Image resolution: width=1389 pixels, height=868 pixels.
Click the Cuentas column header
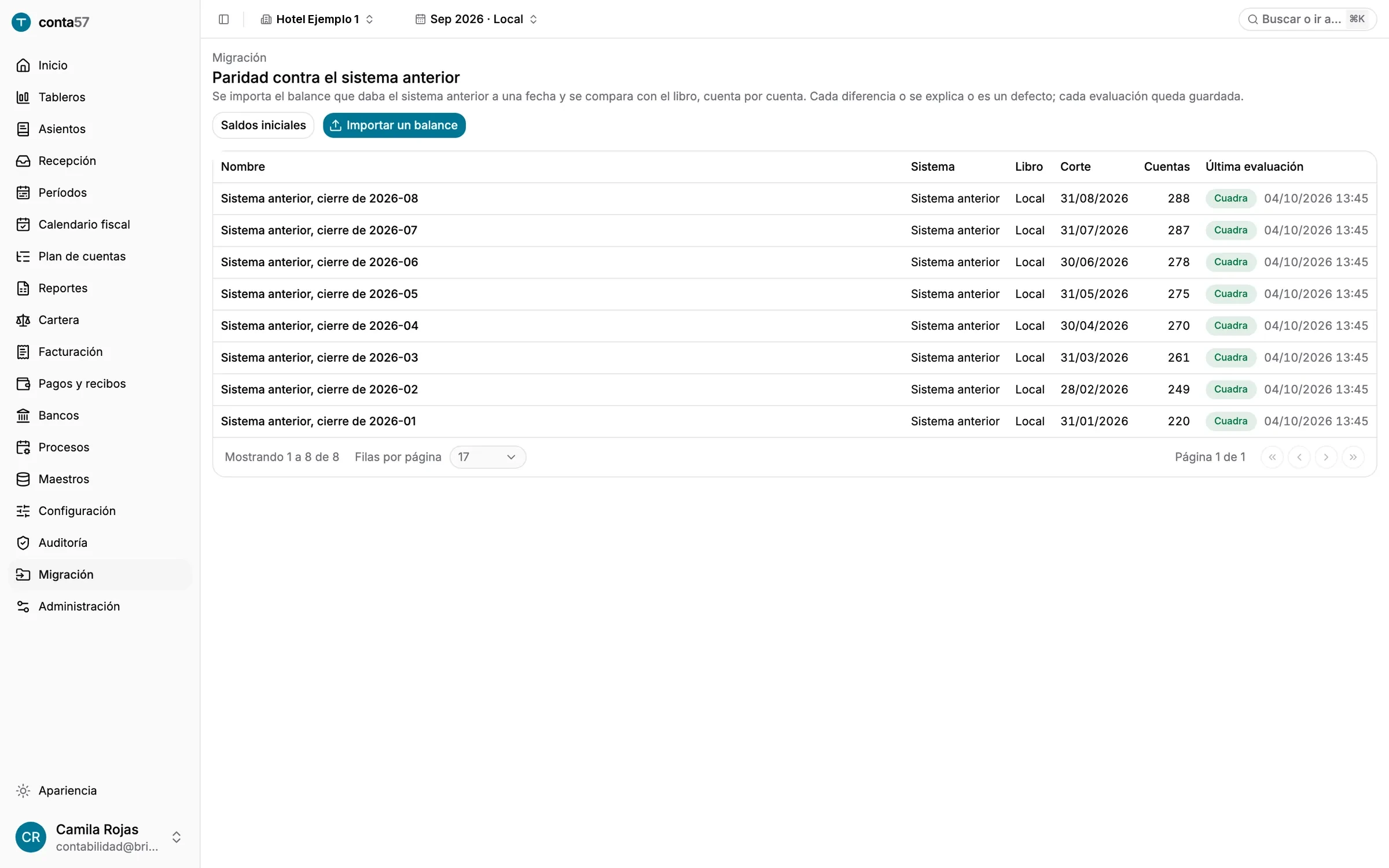pos(1167,167)
